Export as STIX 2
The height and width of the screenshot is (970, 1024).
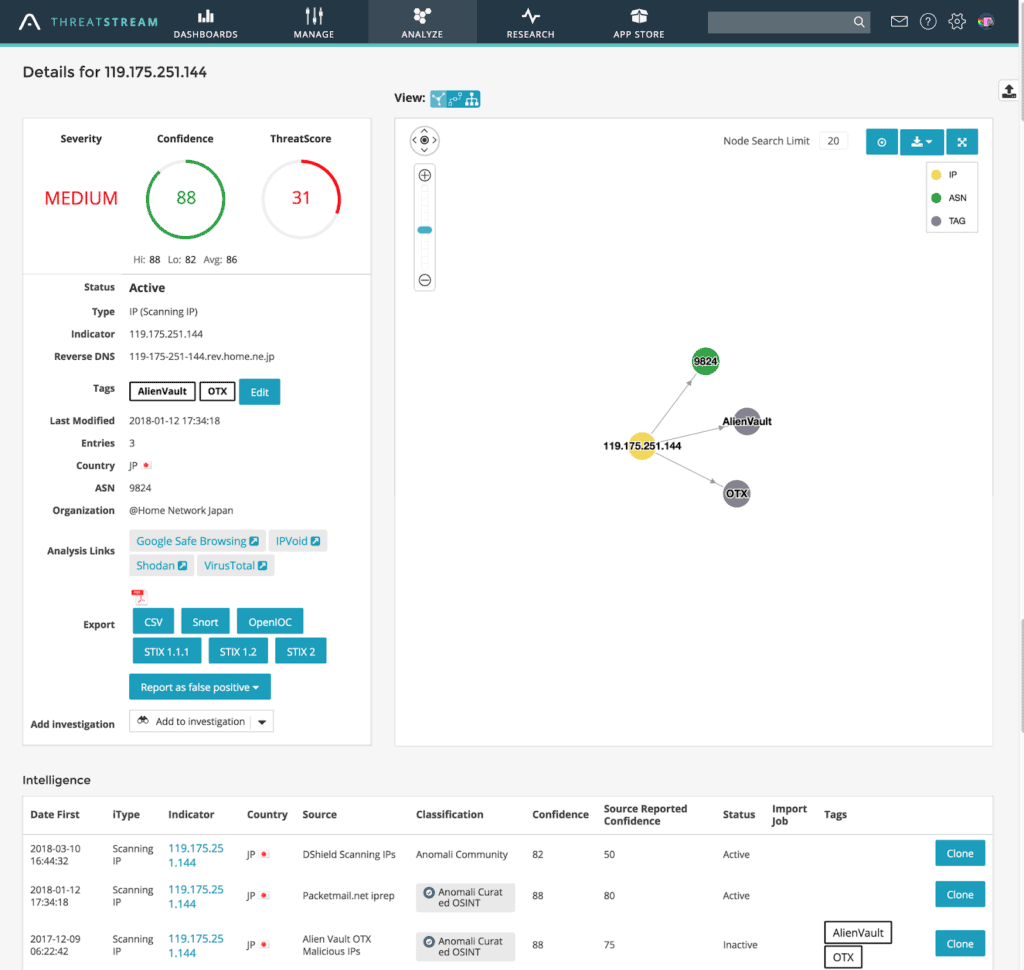click(300, 651)
